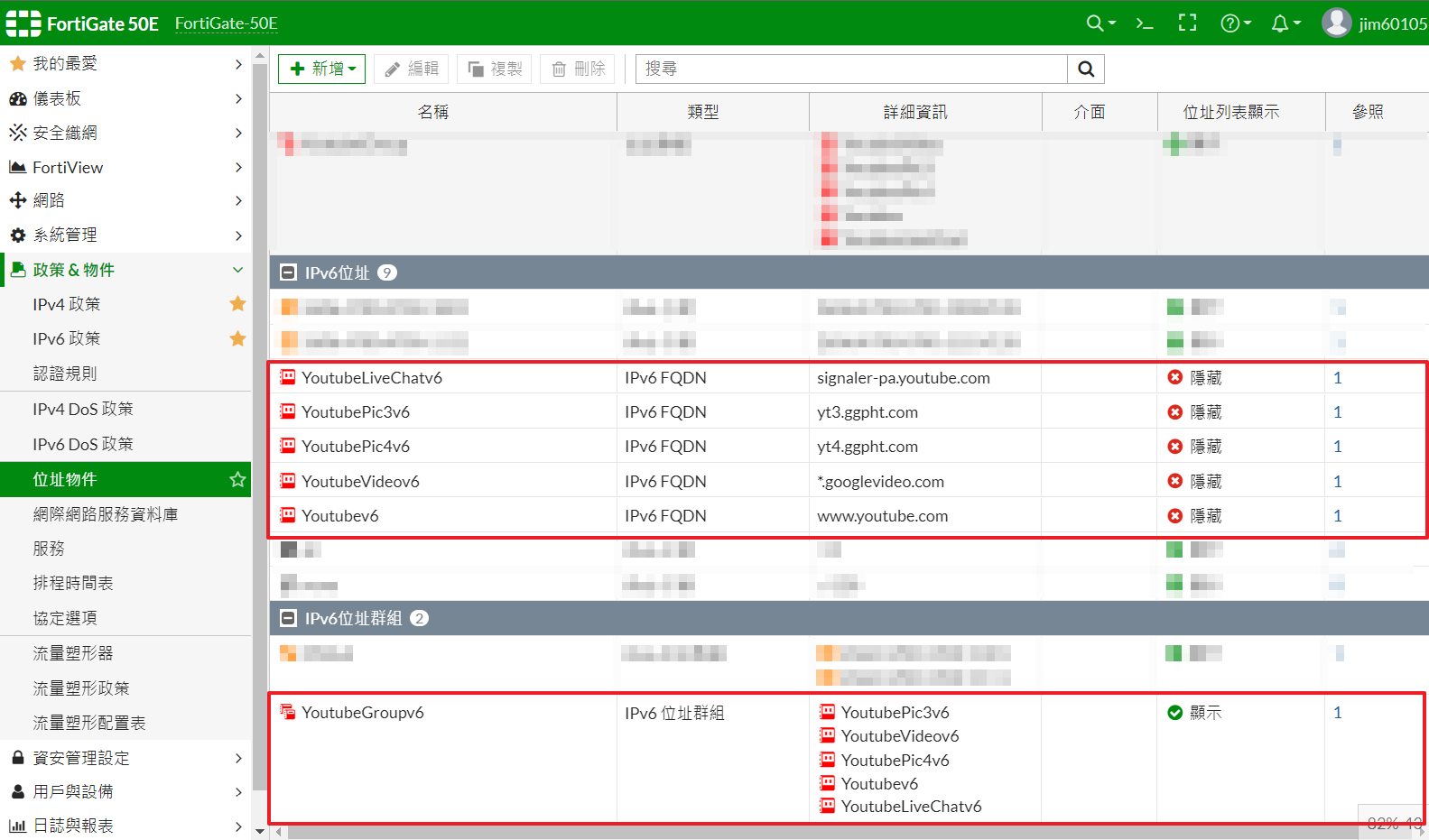
Task: Open the CLI console icon
Action: tap(1145, 23)
